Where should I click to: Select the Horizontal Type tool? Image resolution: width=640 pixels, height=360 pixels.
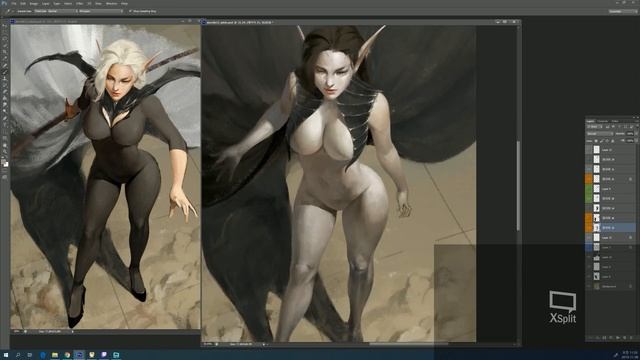tap(5, 124)
